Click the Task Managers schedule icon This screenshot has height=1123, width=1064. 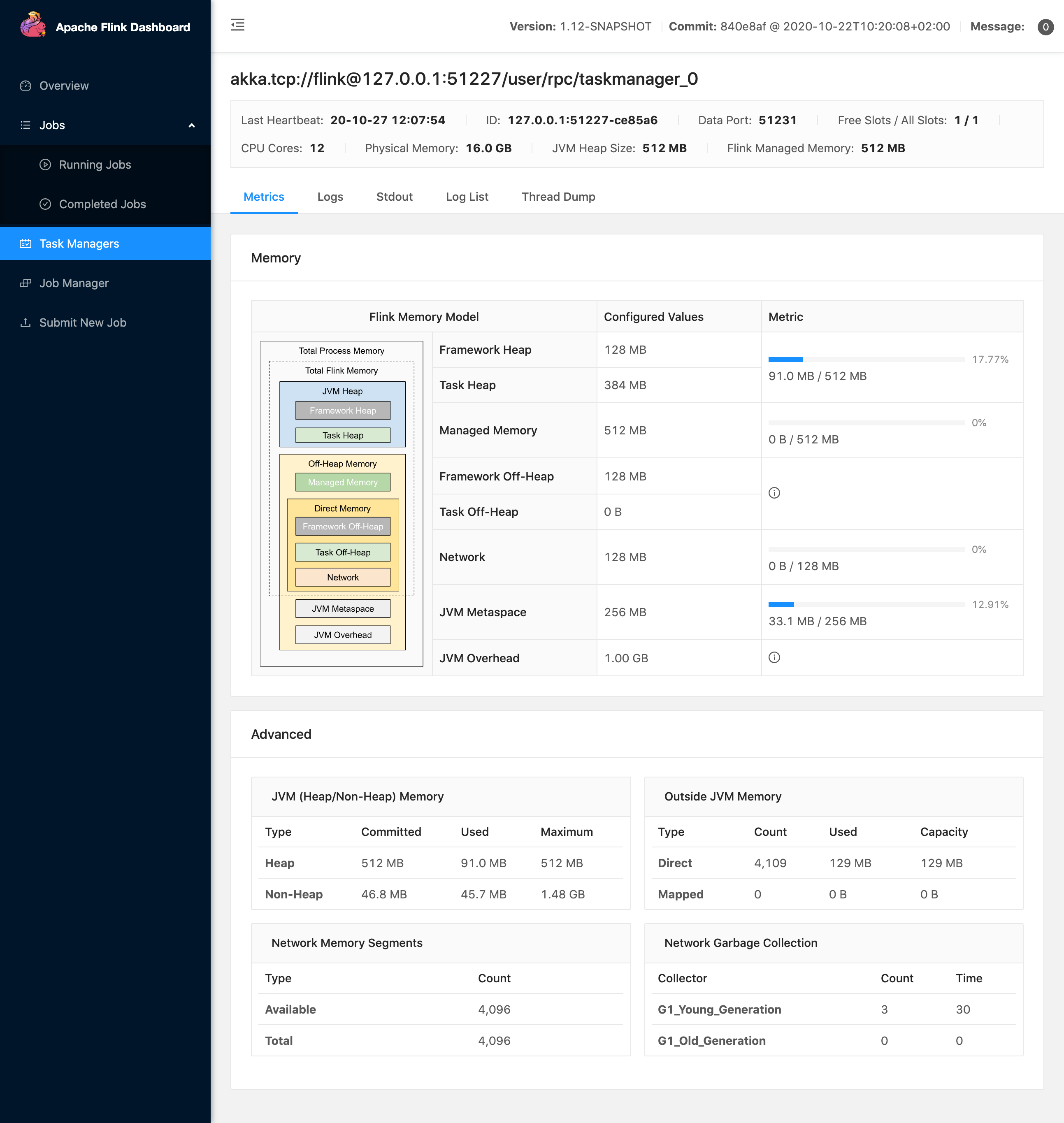pos(26,244)
